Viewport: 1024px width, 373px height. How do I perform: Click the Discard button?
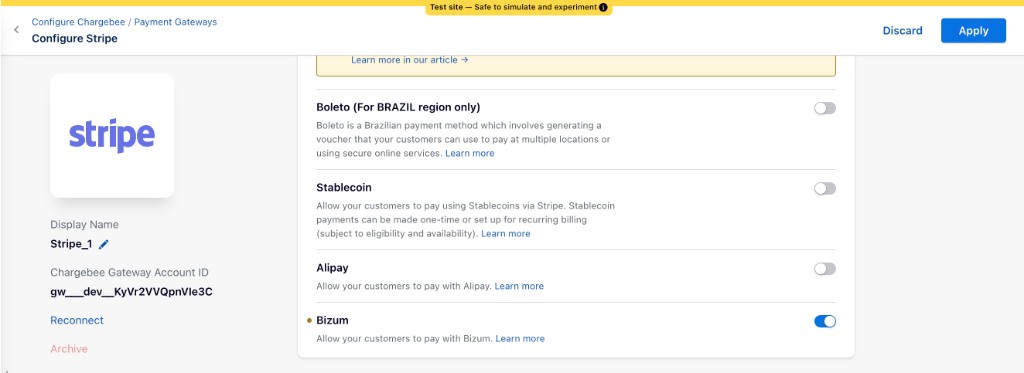pyautogui.click(x=903, y=31)
